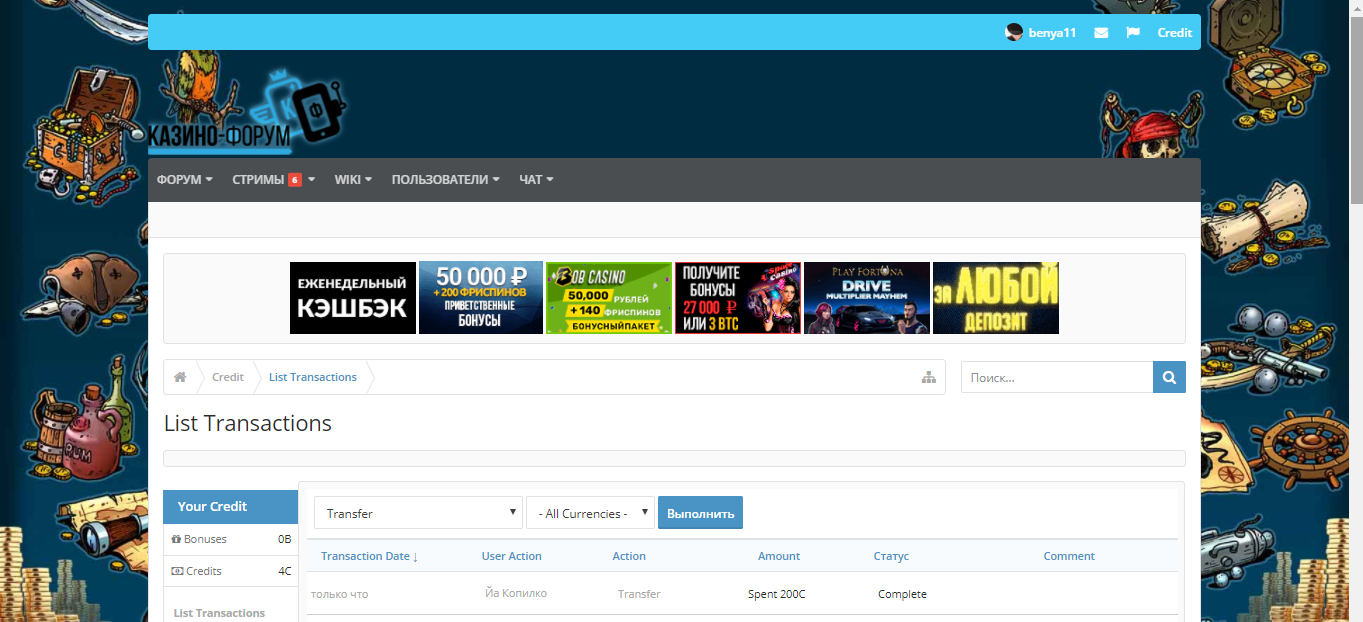Open the СТРИМЫ dropdown menu

(273, 180)
